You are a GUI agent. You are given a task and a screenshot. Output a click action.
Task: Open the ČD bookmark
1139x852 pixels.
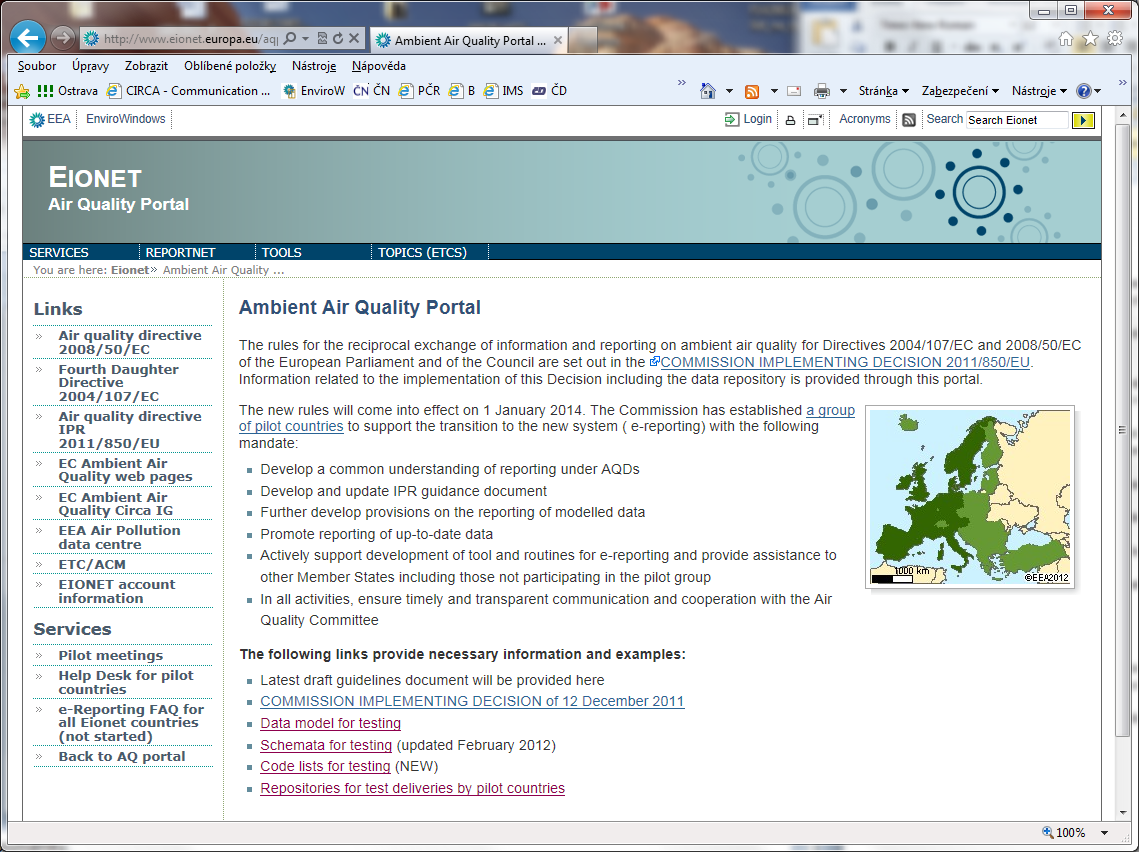tap(549, 91)
